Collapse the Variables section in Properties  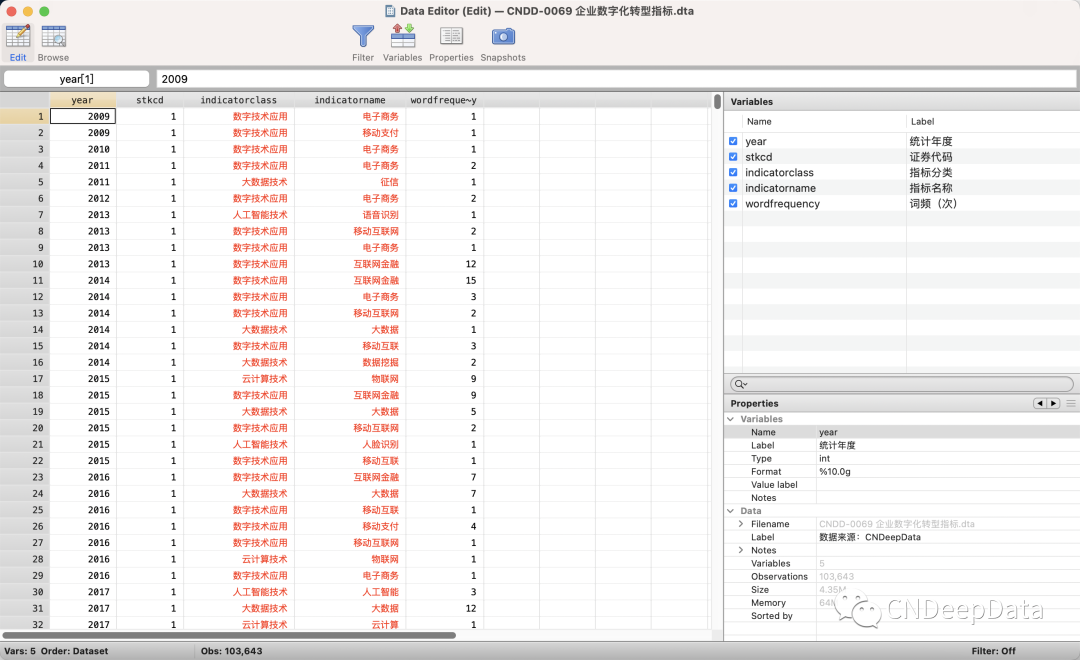tap(731, 419)
